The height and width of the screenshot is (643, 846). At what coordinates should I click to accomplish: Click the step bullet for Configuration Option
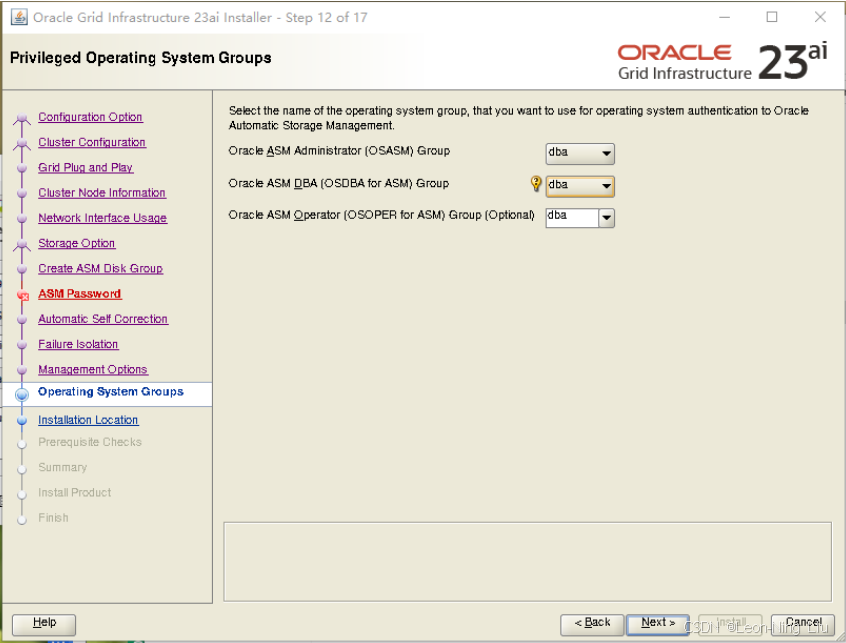[x=22, y=118]
